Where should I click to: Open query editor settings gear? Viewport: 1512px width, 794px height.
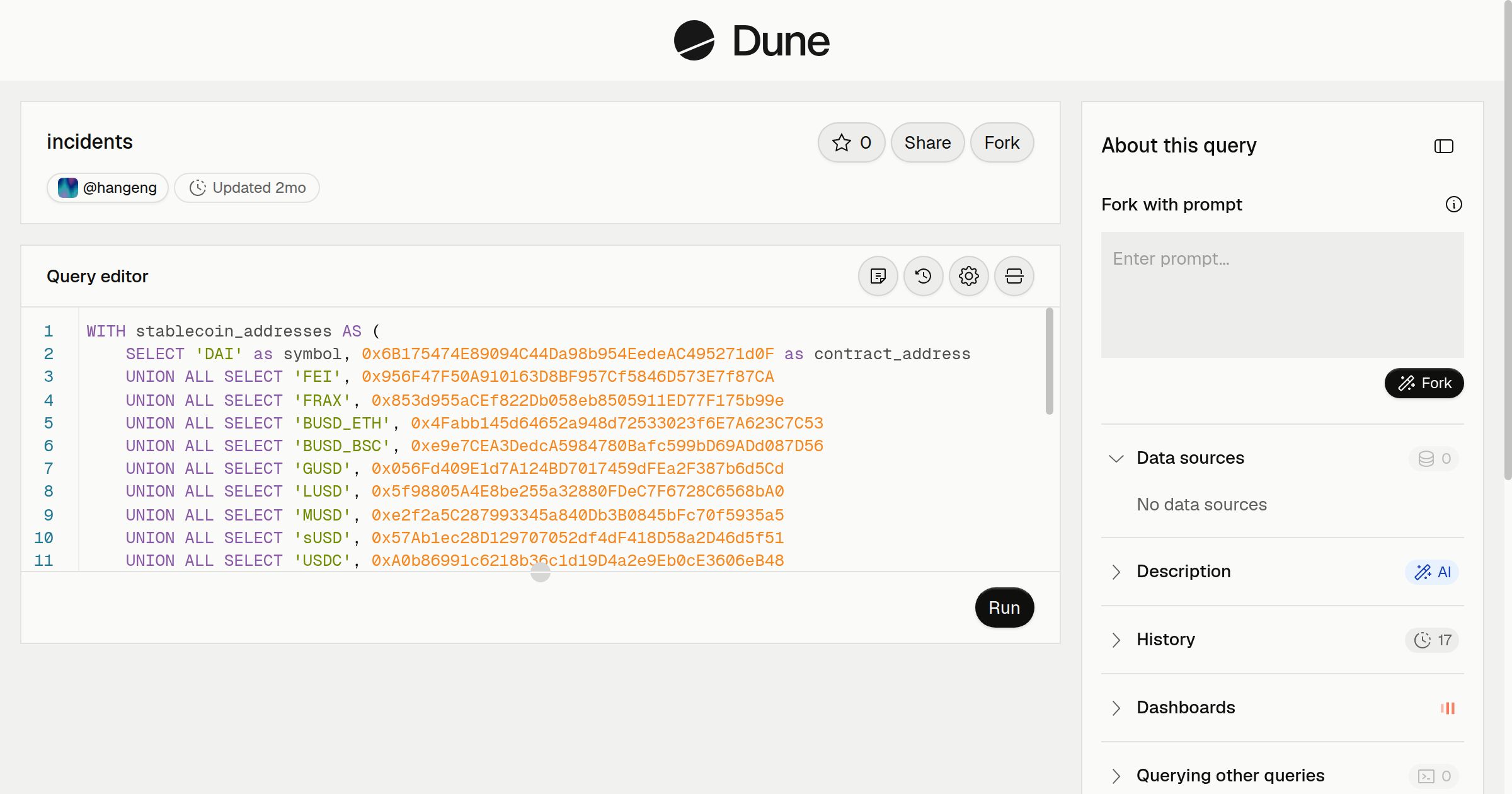(x=969, y=276)
